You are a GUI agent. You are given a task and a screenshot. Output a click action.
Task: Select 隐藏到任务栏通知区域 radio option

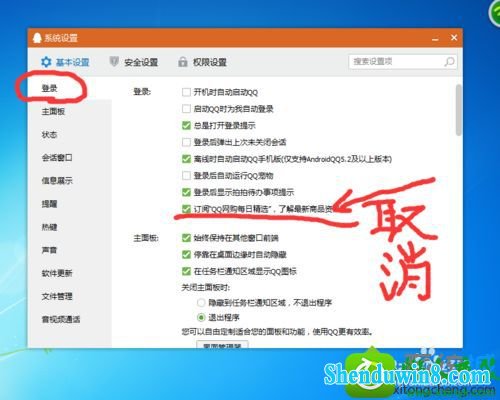click(x=201, y=303)
